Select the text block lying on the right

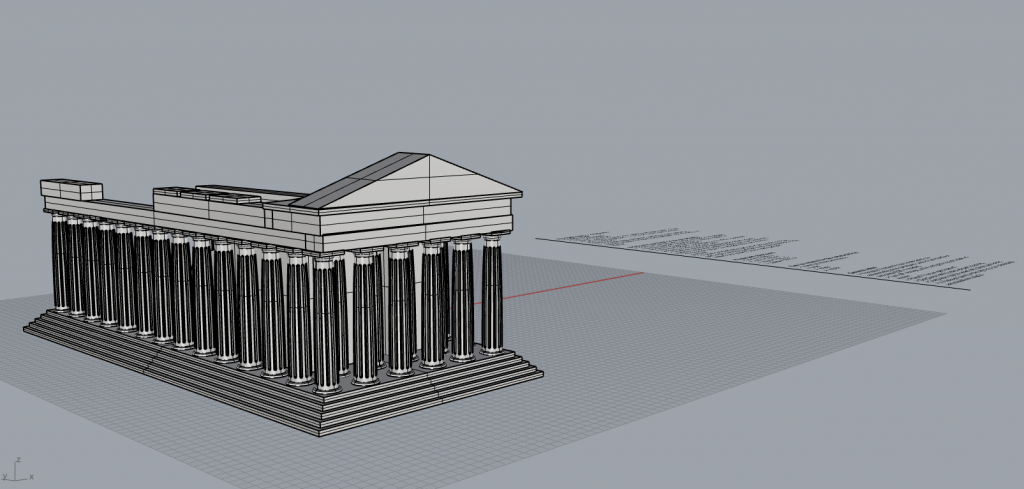760,255
